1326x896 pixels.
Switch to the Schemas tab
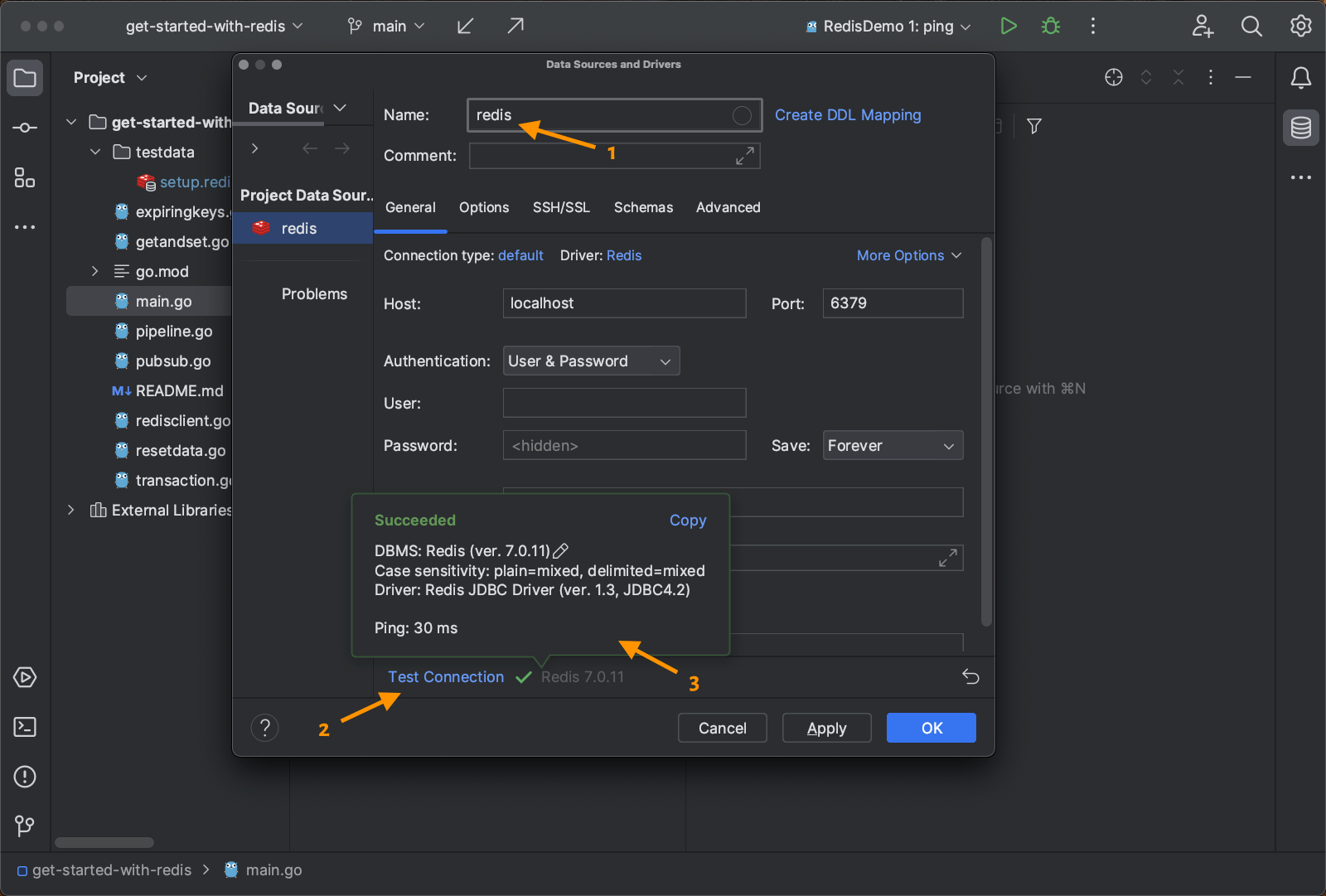tap(643, 207)
